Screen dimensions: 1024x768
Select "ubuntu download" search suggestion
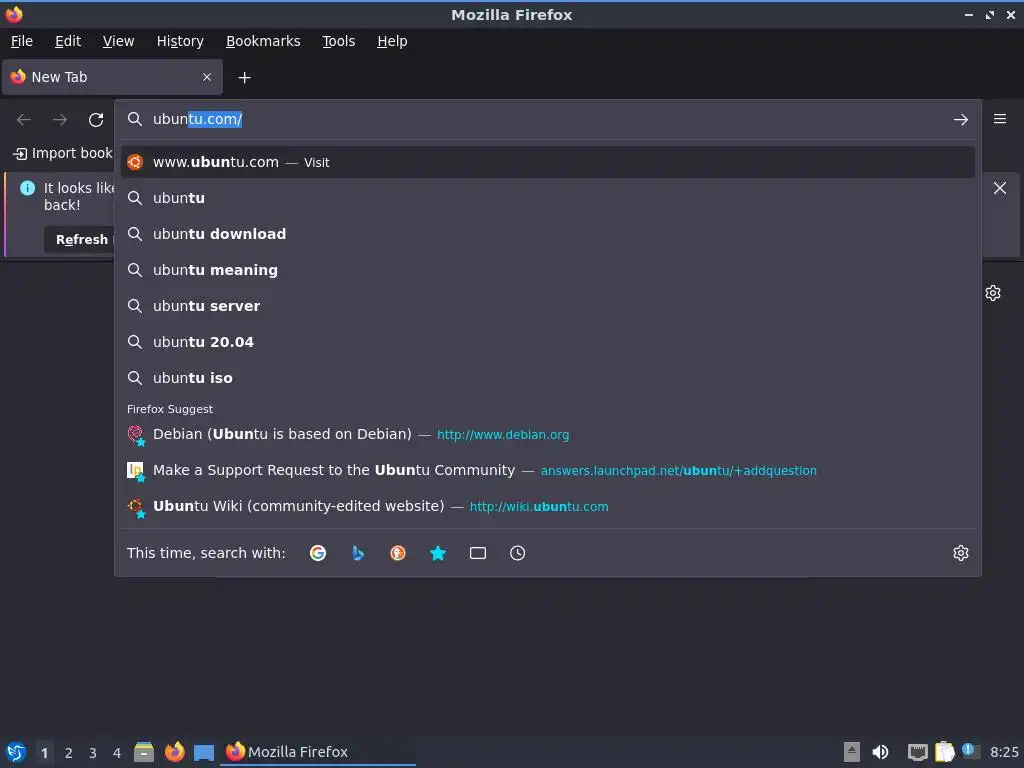pyautogui.click(x=548, y=234)
